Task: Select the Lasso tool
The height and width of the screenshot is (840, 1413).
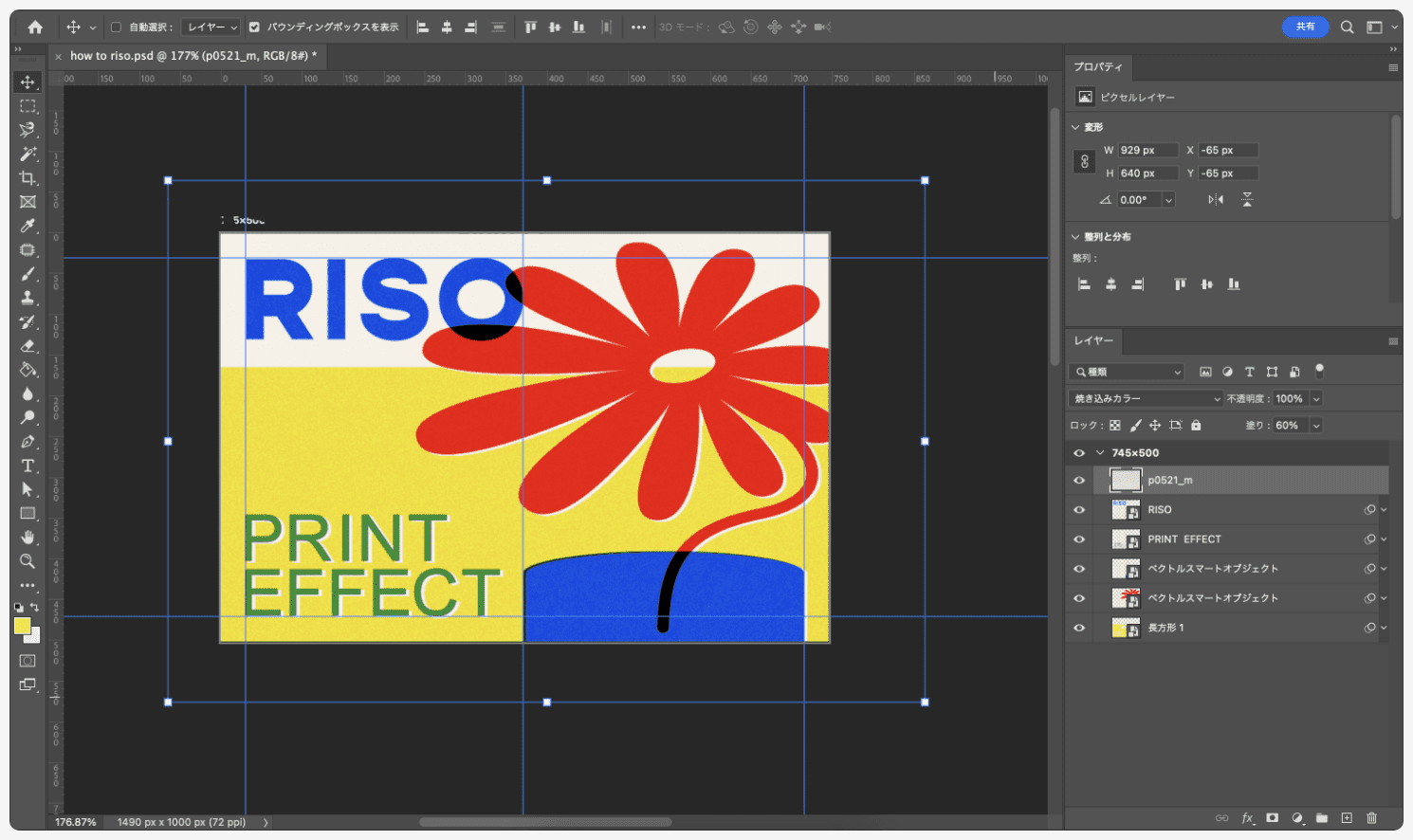Action: point(28,130)
